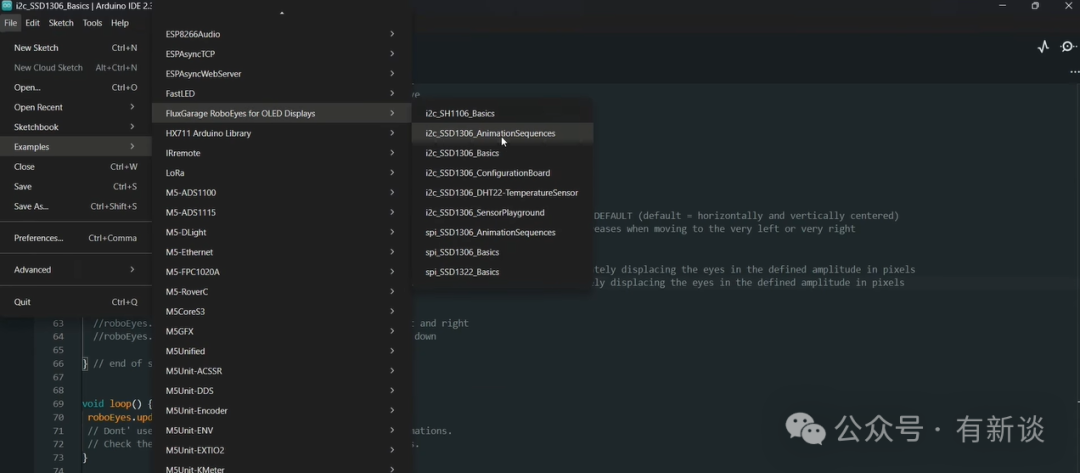
Task: Expand M5Unit-DDS examples
Action: click(282, 391)
